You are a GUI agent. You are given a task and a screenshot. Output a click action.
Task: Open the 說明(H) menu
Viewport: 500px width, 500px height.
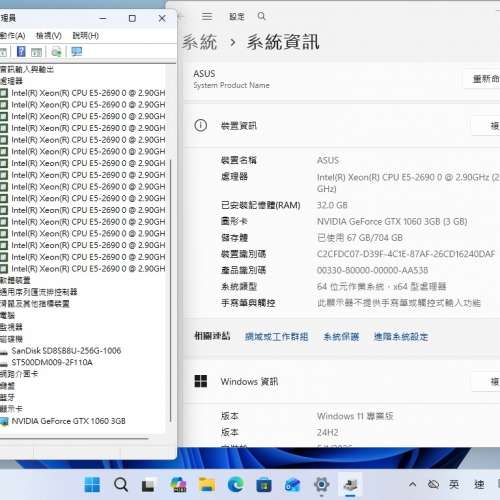pos(86,35)
